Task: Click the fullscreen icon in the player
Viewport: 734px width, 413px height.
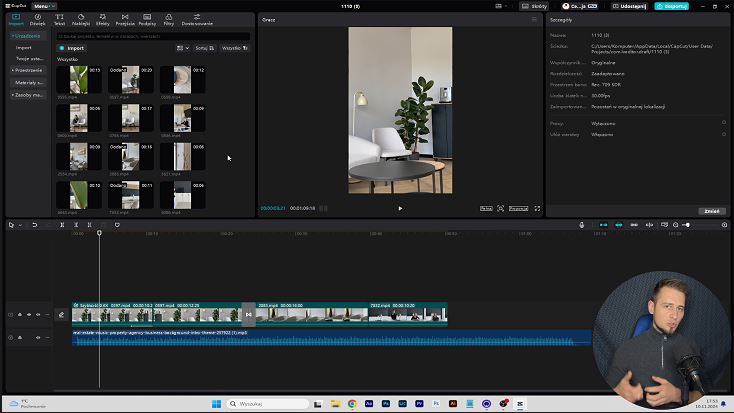Action: click(537, 208)
